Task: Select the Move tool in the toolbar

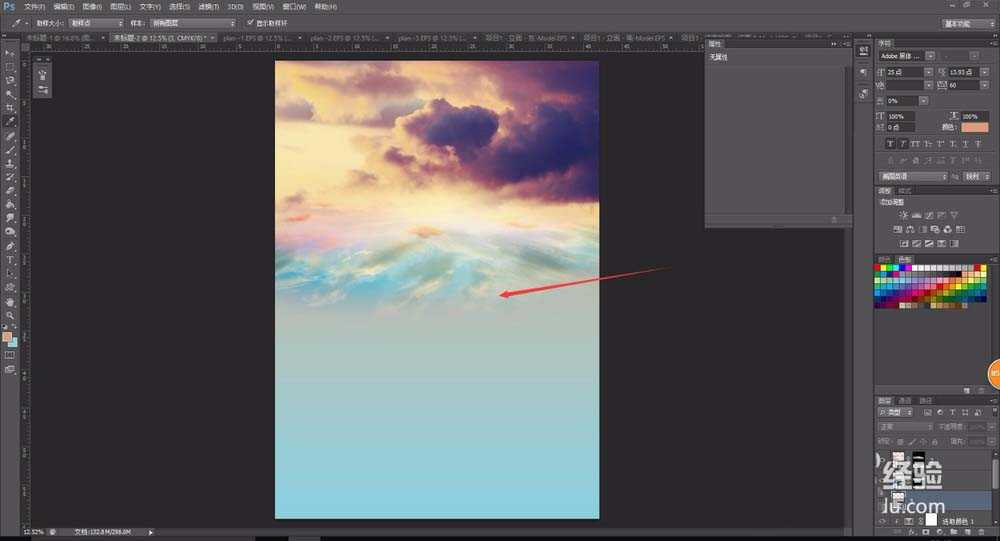Action: coord(10,52)
